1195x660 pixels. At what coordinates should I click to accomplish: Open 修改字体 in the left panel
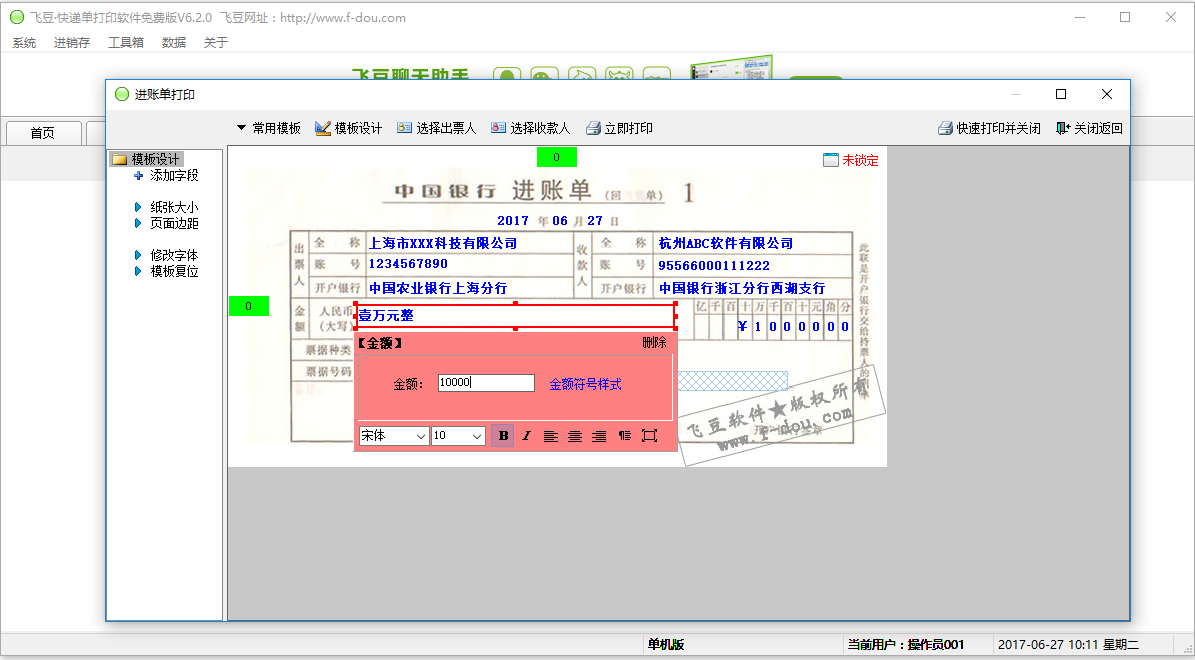[167, 255]
